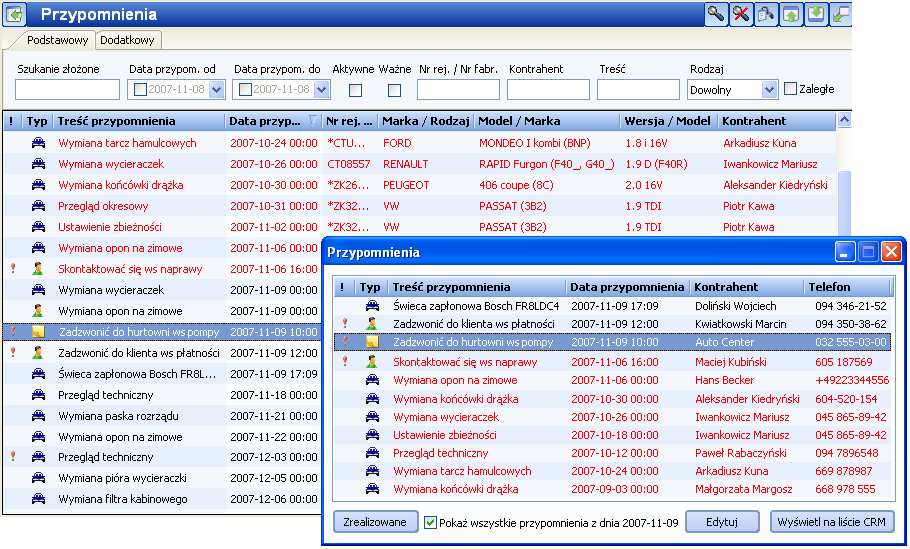This screenshot has height=549, width=910.
Task: Click the clear search icon with red X
Action: pyautogui.click(x=741, y=14)
